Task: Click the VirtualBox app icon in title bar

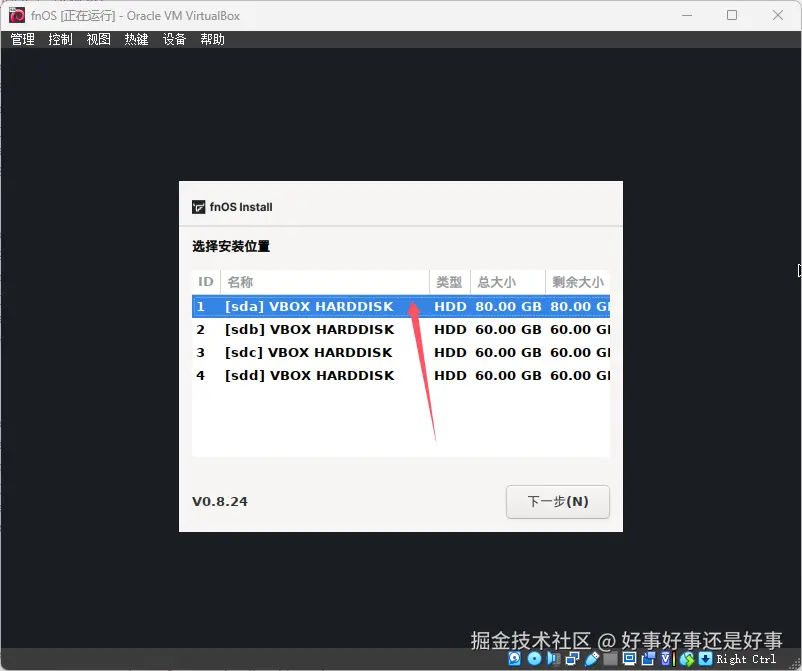Action: coord(16,15)
